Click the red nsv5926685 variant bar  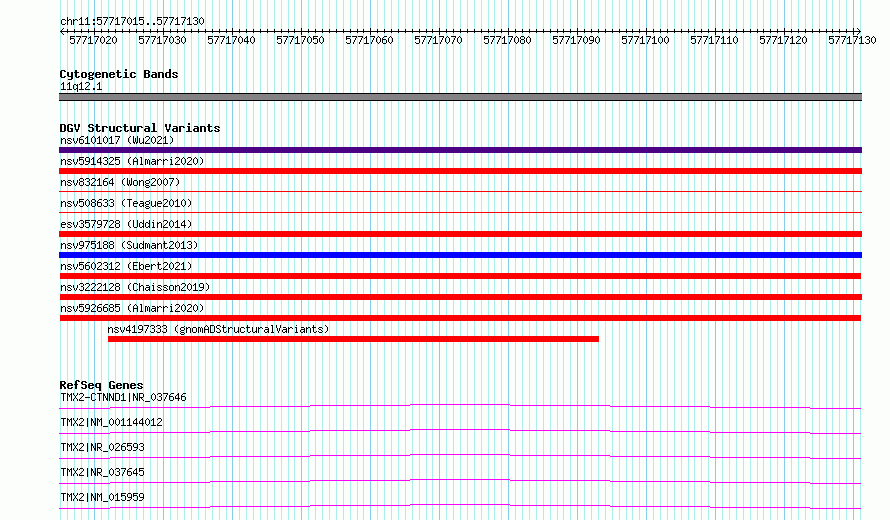click(460, 318)
